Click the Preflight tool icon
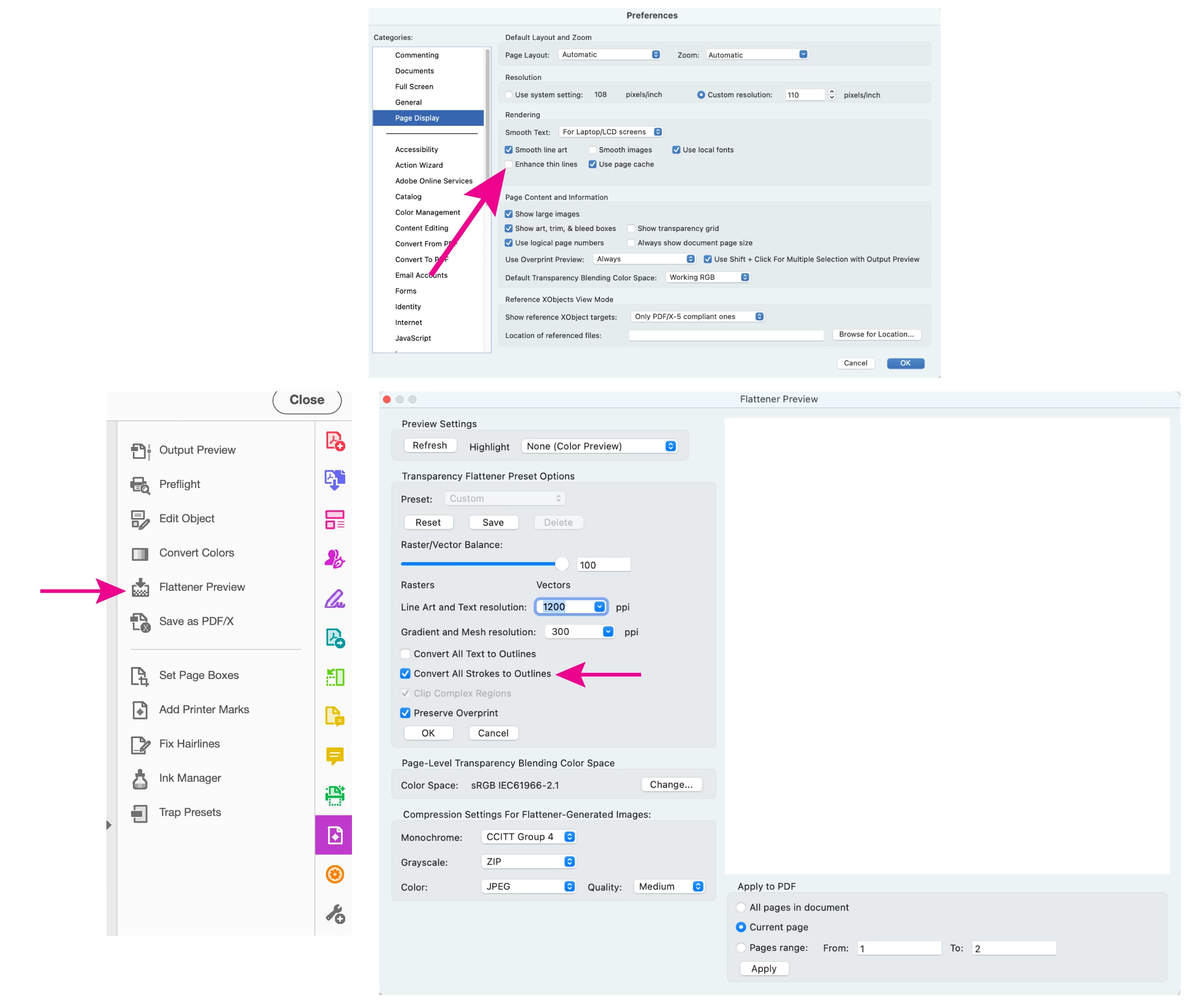1196x1008 pixels. coord(140,485)
